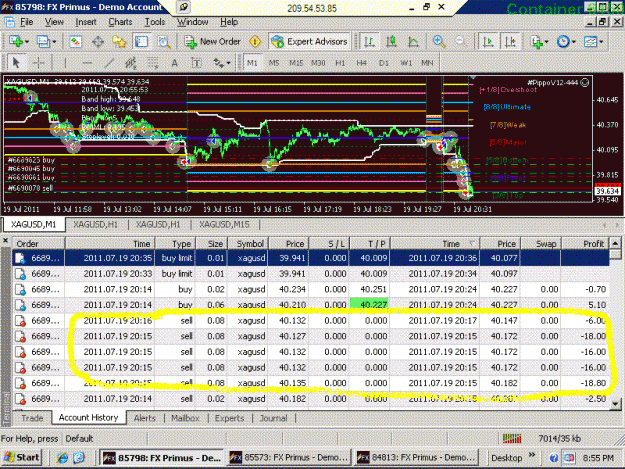Open the Charts menu
Viewport: 625px width, 469px height.
pos(120,22)
